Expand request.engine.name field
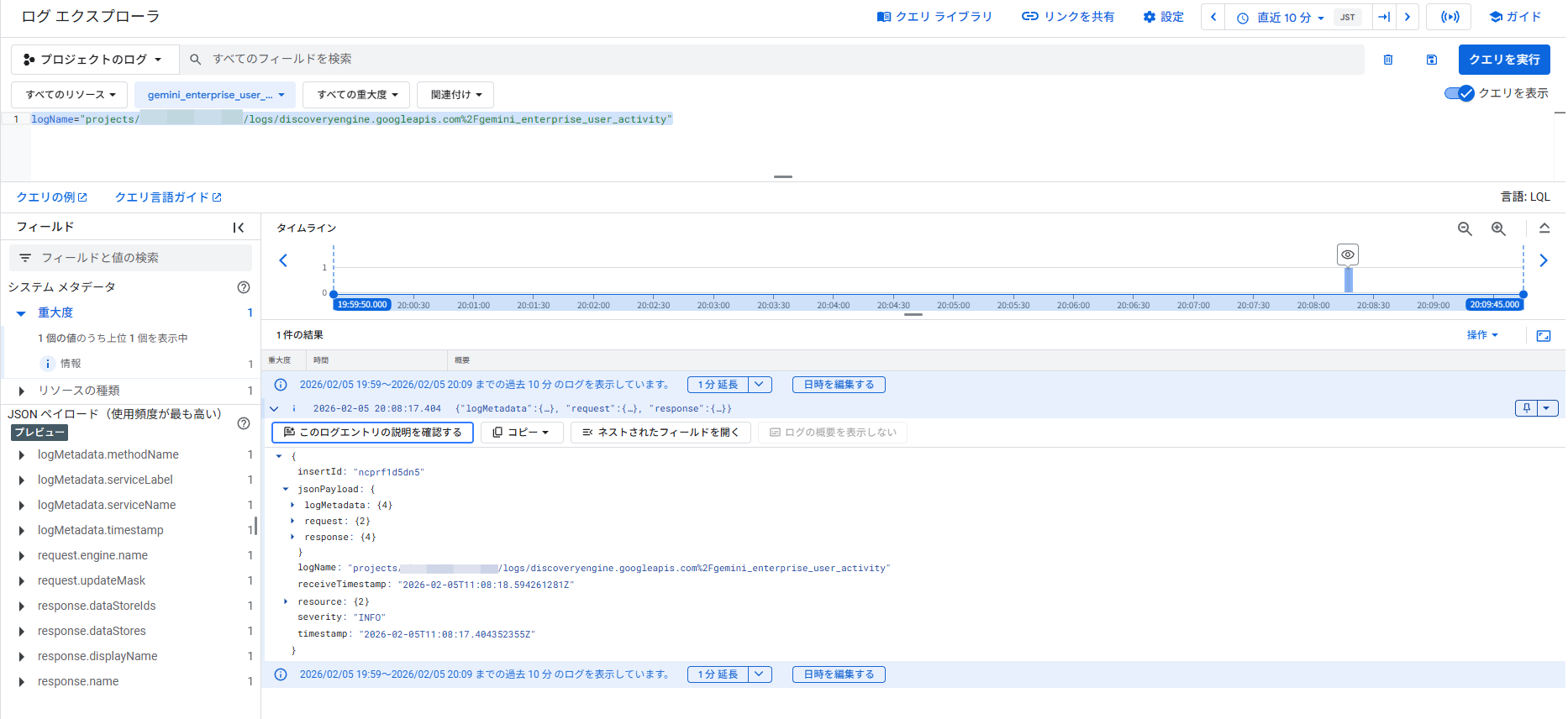The image size is (1568, 719). [x=21, y=555]
